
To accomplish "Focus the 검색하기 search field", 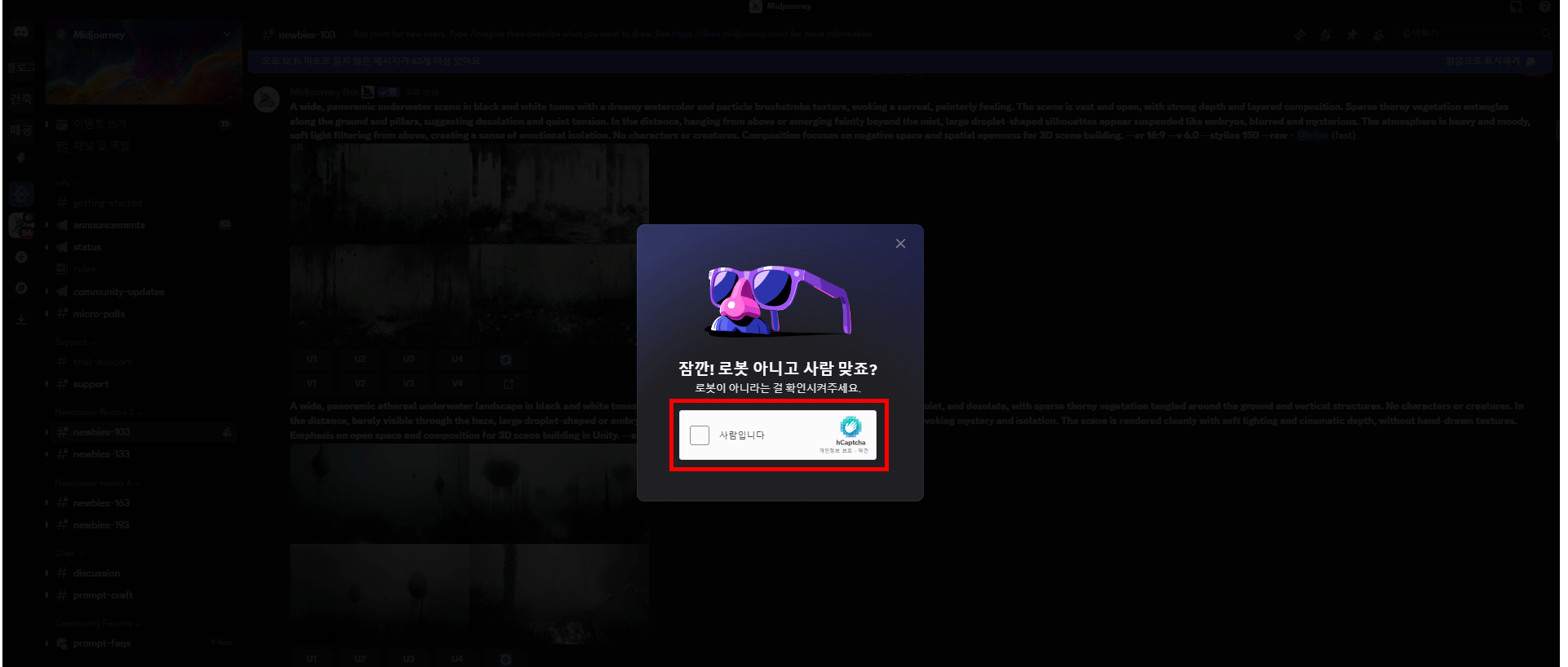I will pos(1474,34).
